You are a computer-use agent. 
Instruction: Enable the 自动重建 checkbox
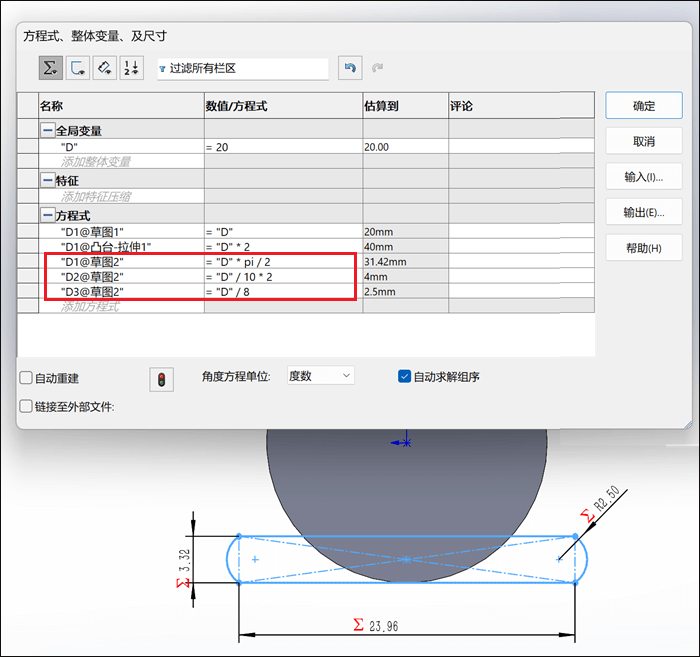tap(26, 378)
